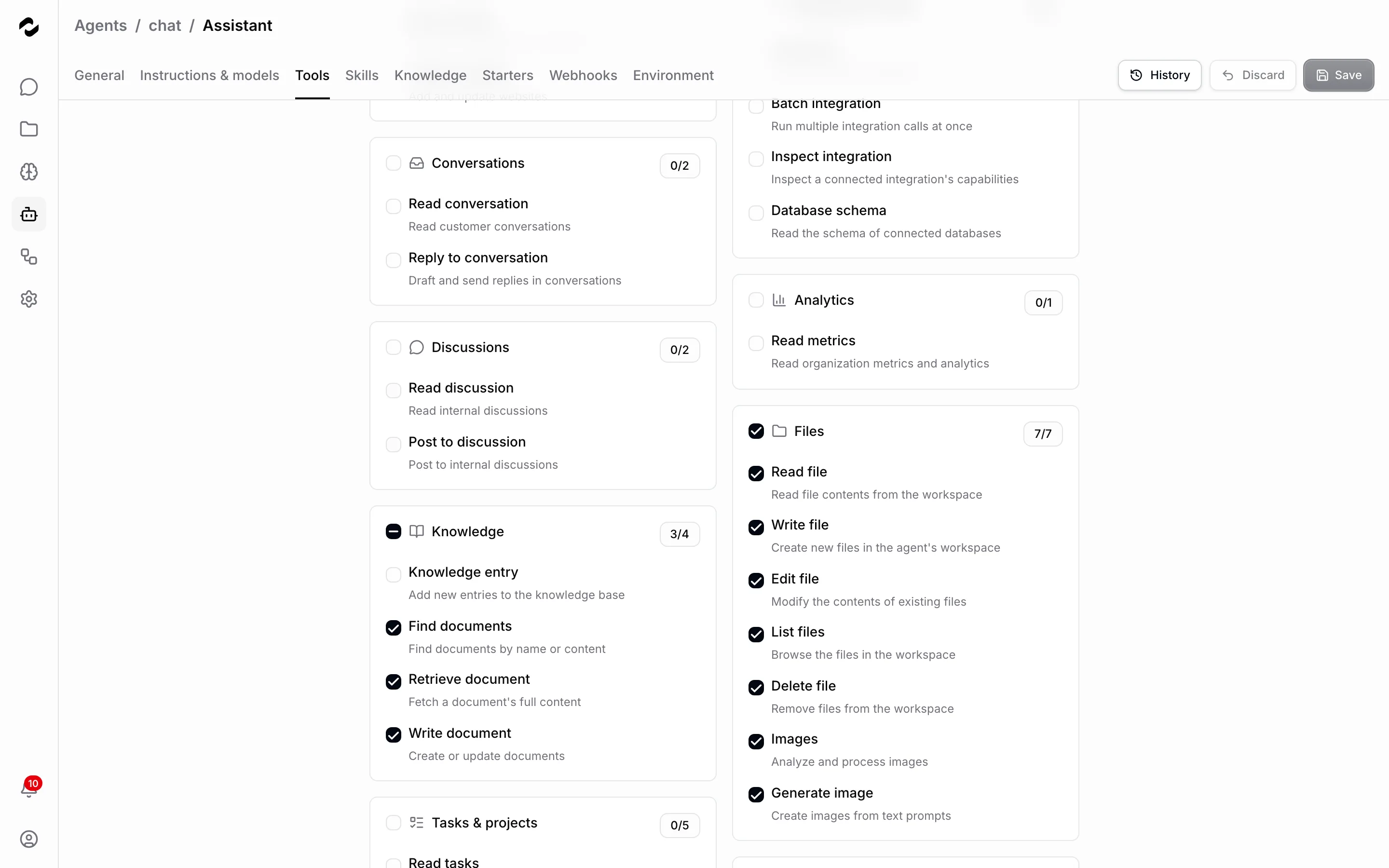Click the Discard button
Image resolution: width=1389 pixels, height=868 pixels.
(1253, 75)
